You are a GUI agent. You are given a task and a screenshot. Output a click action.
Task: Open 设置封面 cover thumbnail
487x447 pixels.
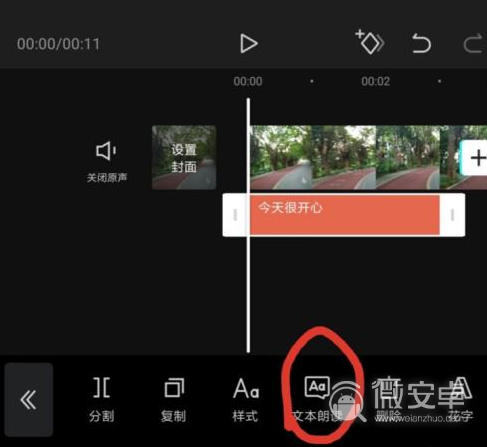tap(184, 157)
